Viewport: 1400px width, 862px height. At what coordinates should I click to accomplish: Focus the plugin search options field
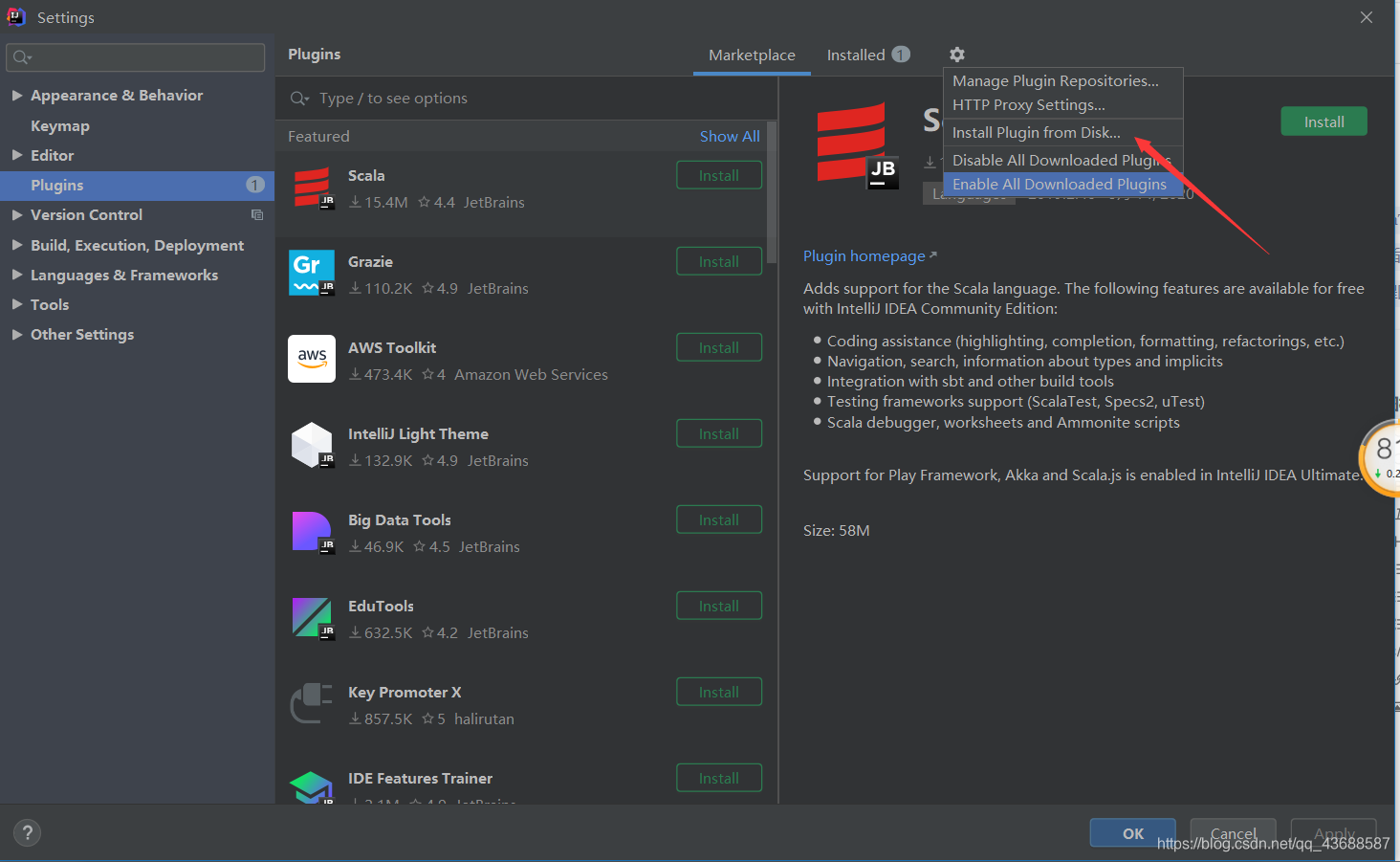[526, 99]
